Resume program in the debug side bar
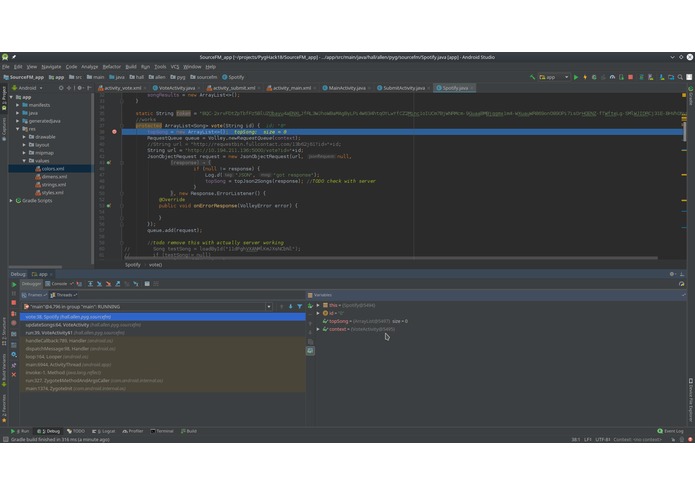The height and width of the screenshot is (494, 695). tap(14, 284)
